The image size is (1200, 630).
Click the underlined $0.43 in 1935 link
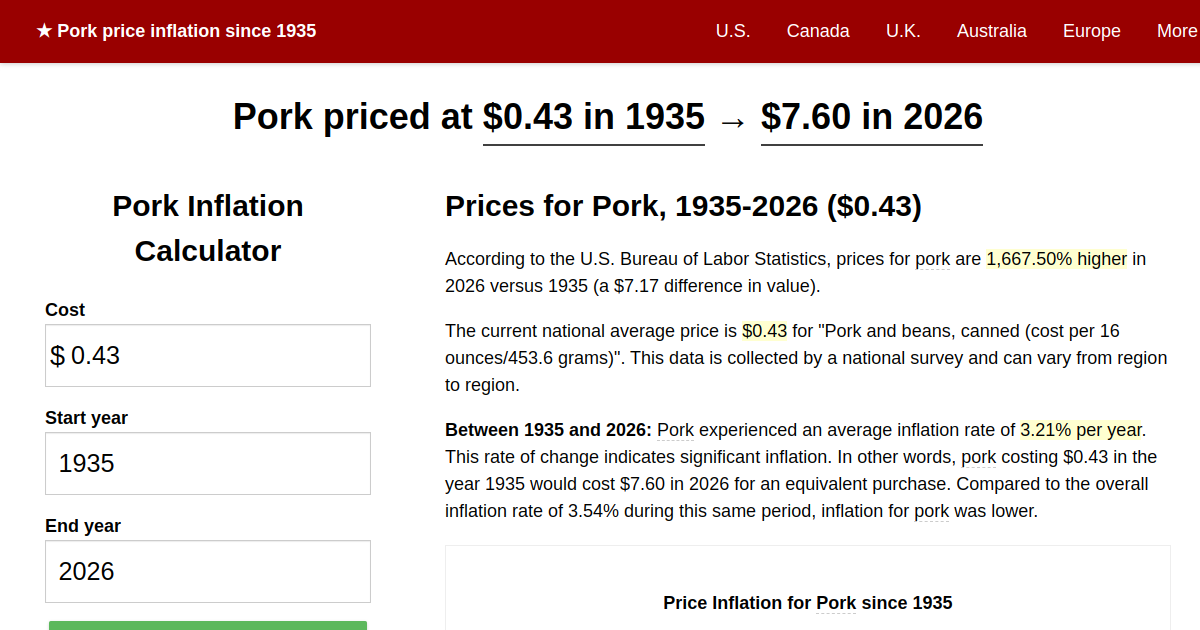(593, 117)
